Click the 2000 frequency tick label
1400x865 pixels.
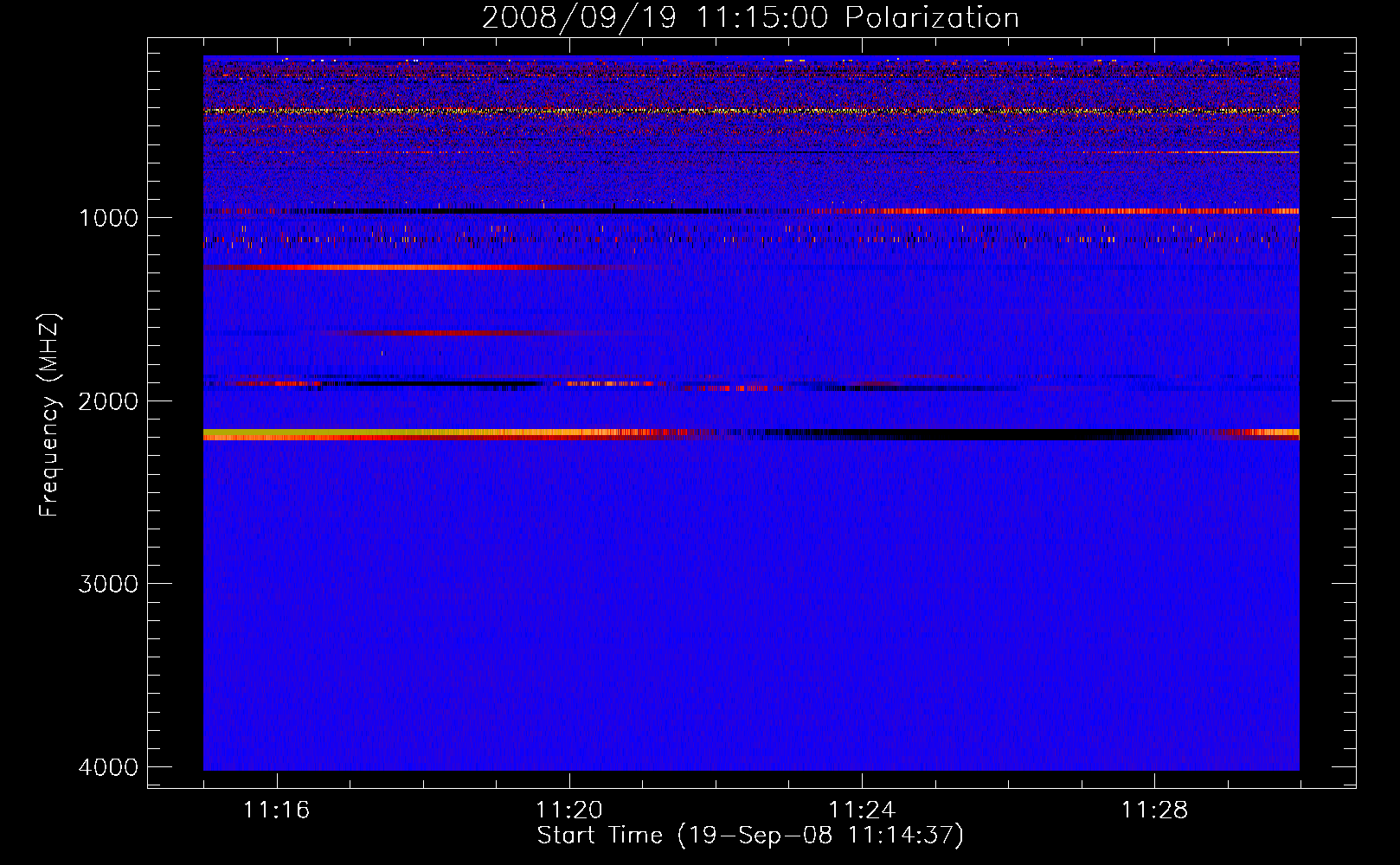click(x=108, y=400)
